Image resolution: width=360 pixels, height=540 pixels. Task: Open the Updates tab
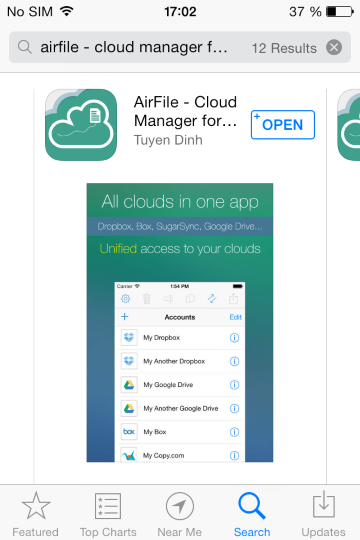point(323,514)
